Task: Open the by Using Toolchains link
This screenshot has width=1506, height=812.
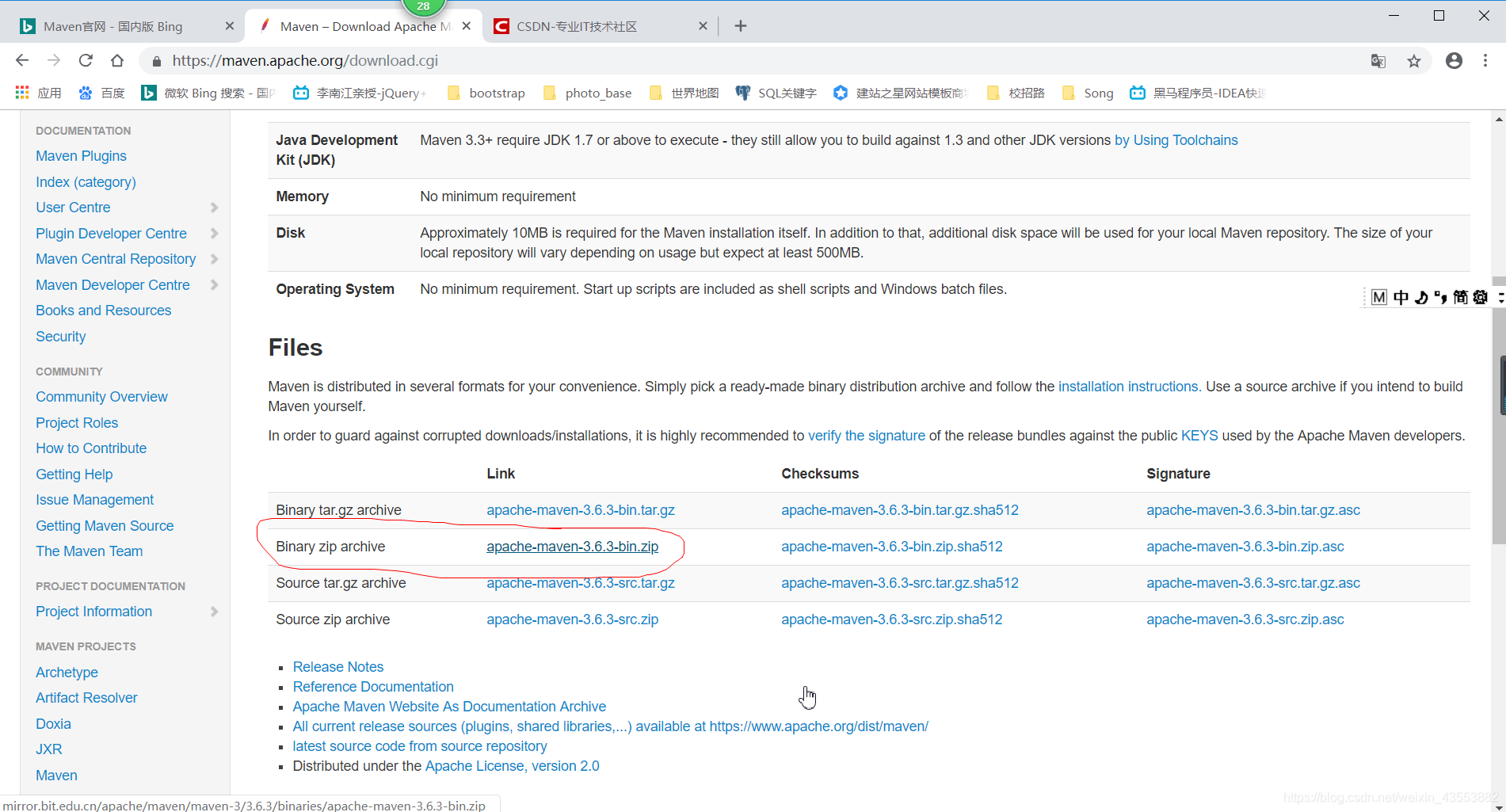Action: click(x=1176, y=140)
